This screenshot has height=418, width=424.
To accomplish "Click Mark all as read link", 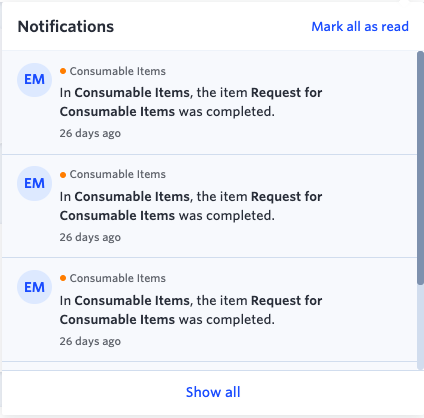I will click(x=360, y=27).
